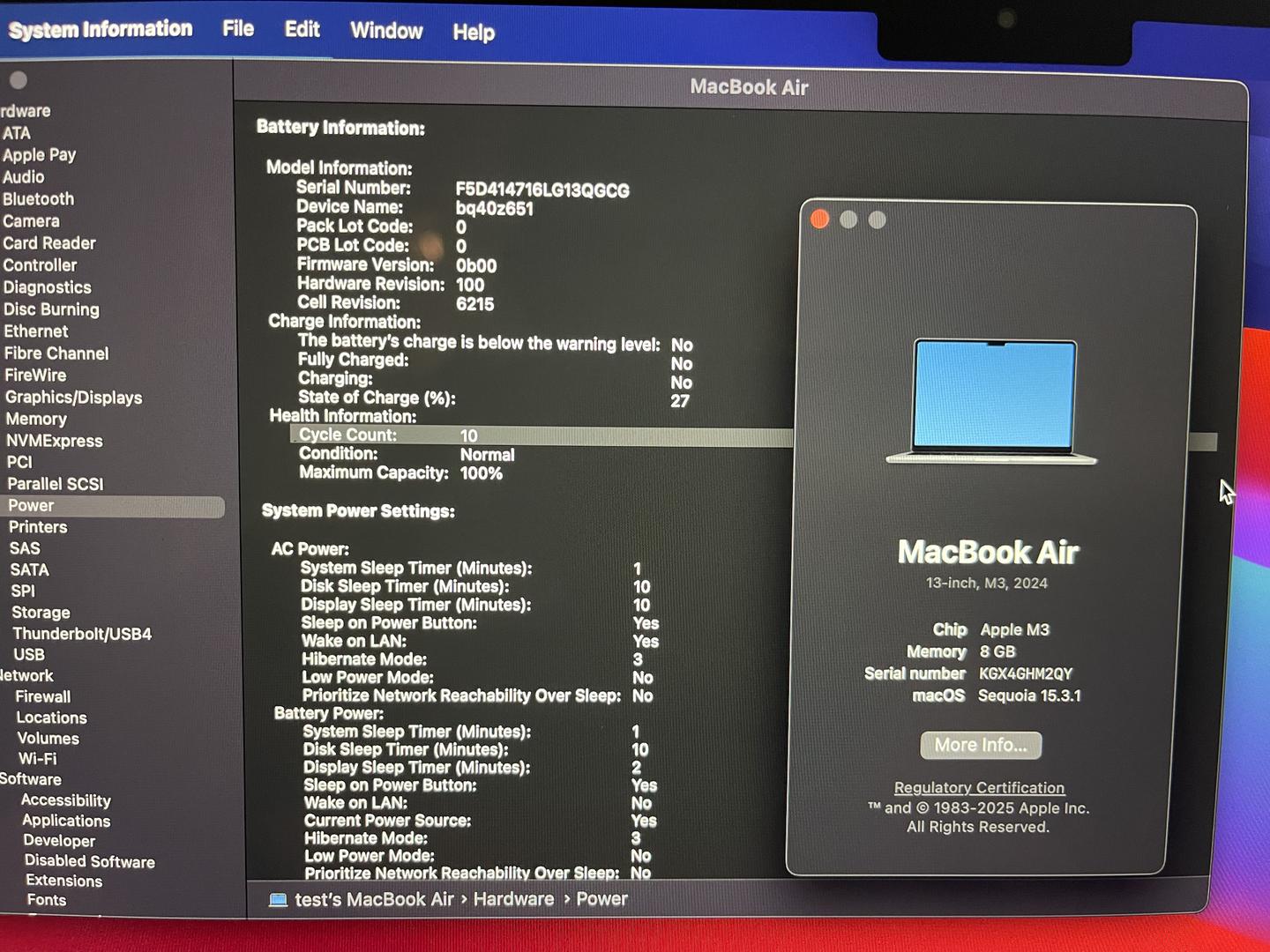The width and height of the screenshot is (1270, 952).
Task: Select Memory in the sidebar
Action: [x=36, y=420]
